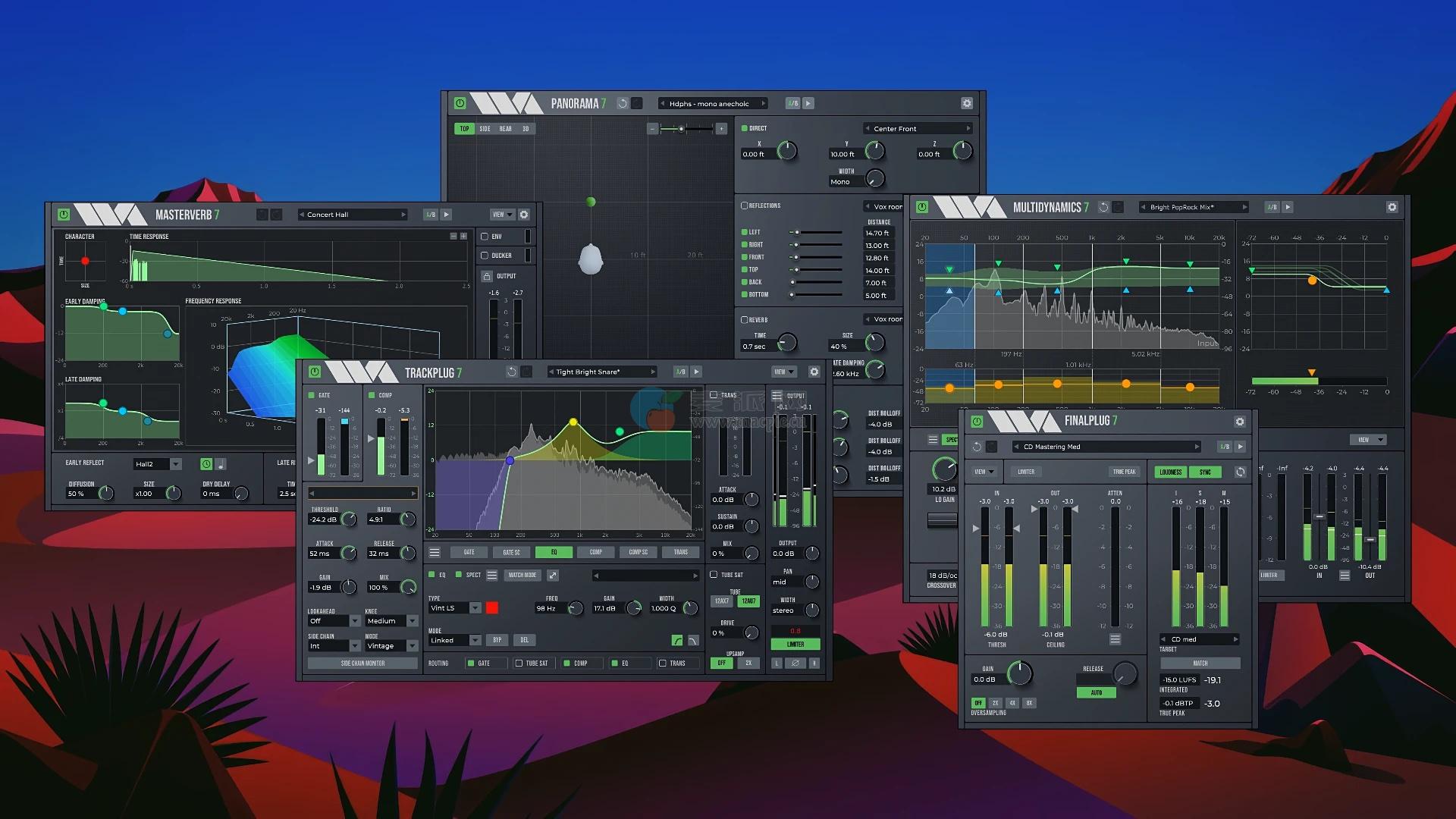
Task: Open the EQ band list menu icon
Action: pos(491,576)
